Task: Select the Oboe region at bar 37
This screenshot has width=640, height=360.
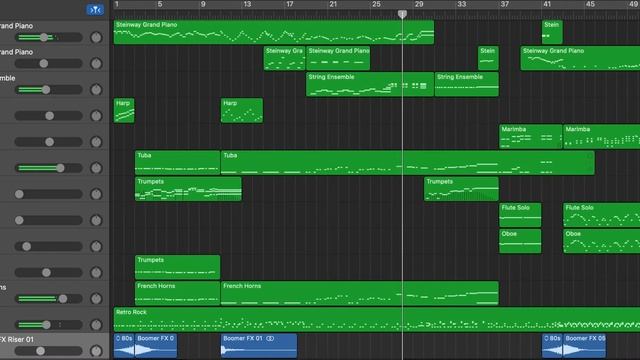Action: point(520,241)
